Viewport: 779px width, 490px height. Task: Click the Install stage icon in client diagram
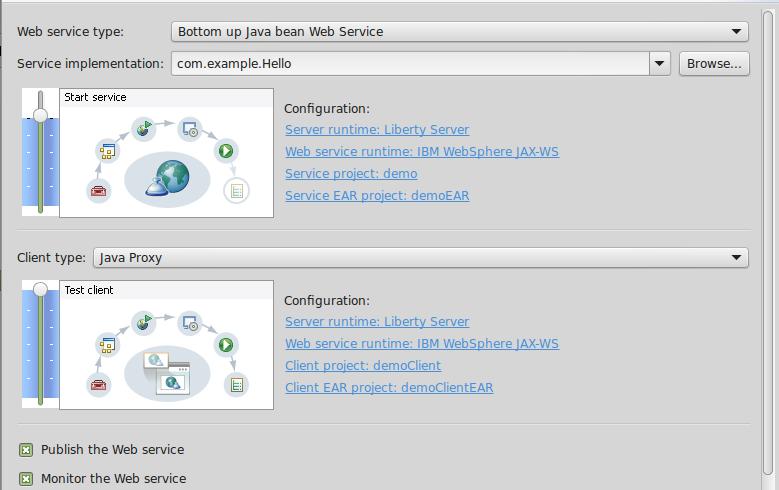click(x=190, y=324)
